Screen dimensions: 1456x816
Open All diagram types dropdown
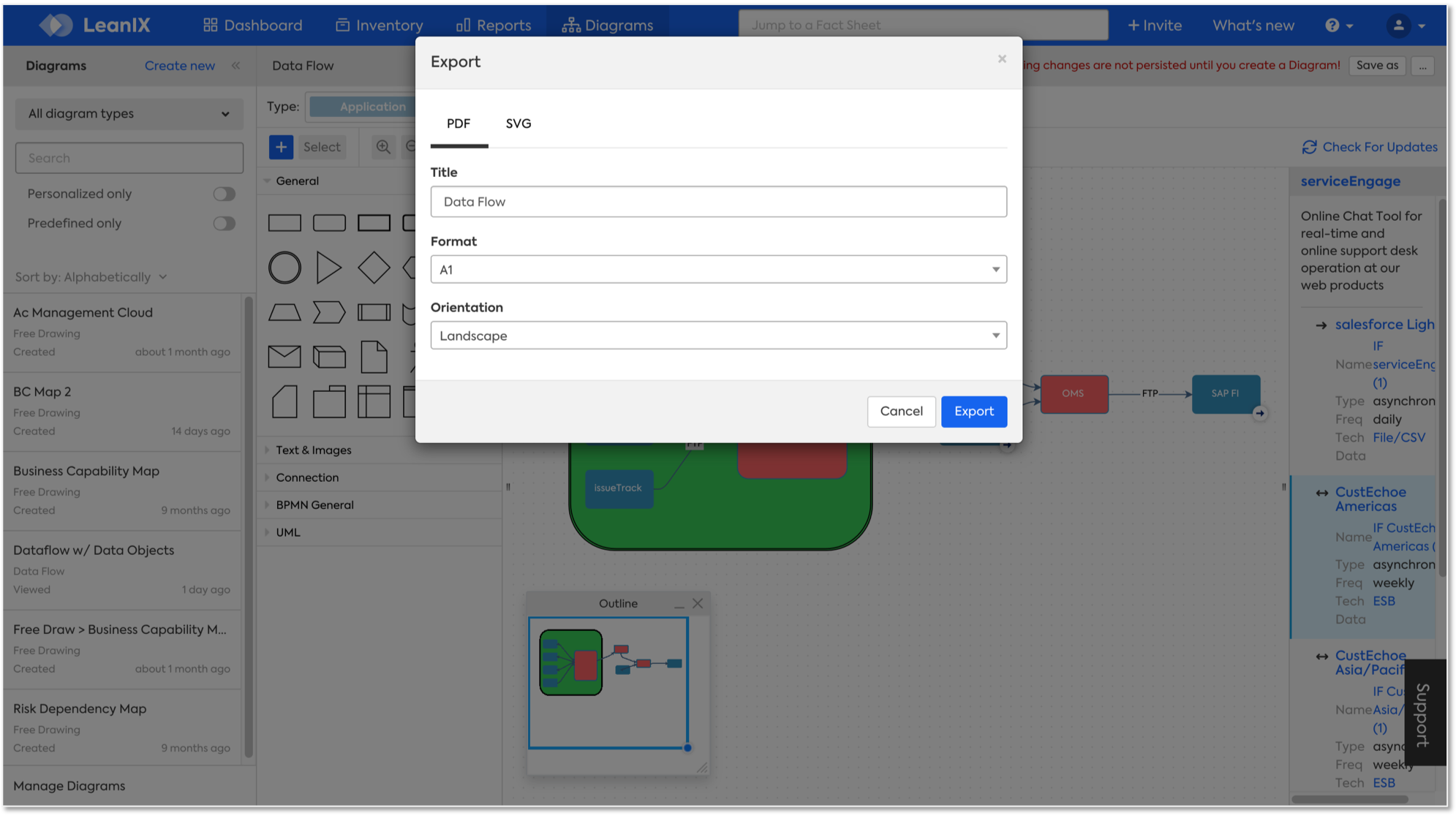(x=129, y=114)
